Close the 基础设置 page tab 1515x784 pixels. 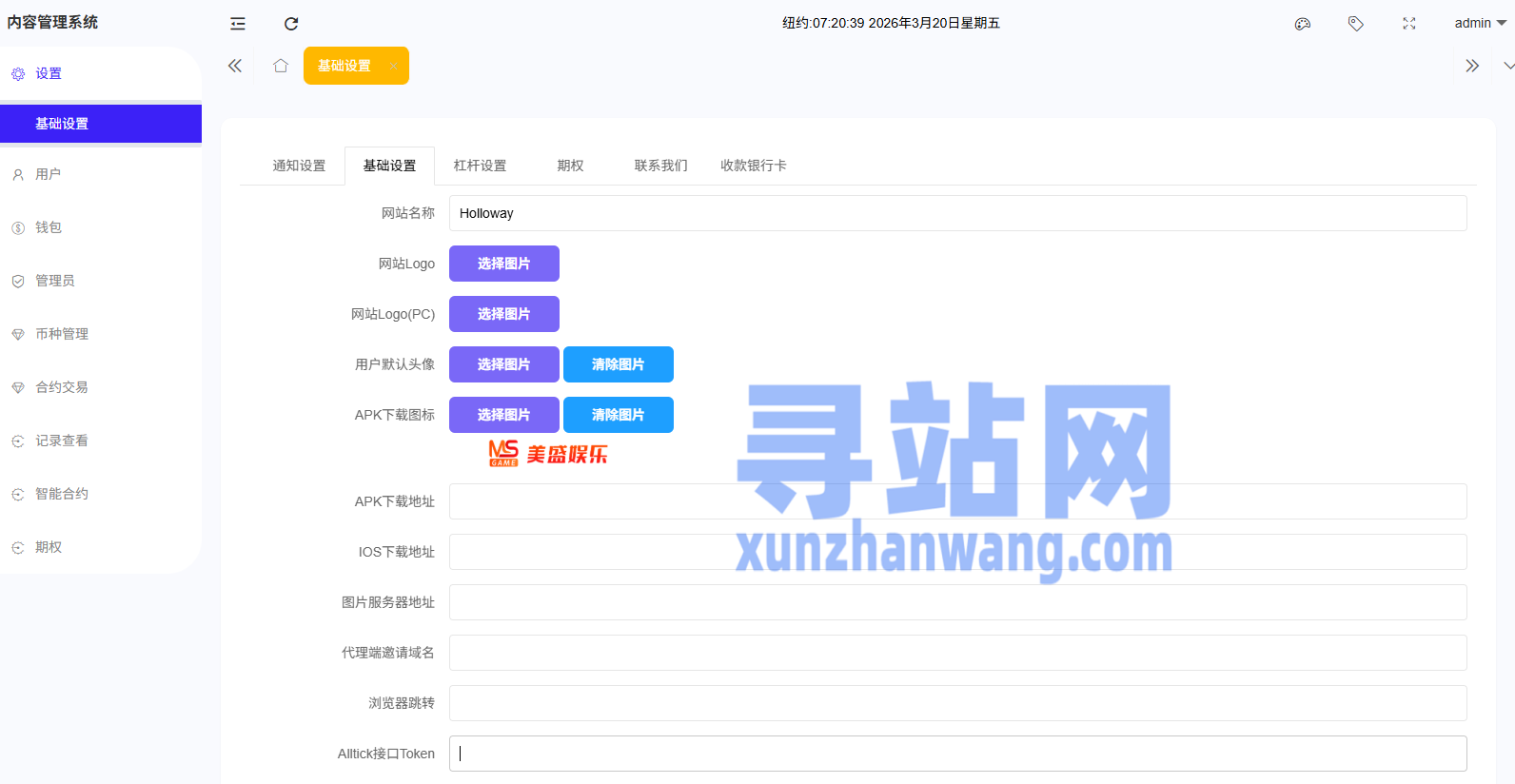point(393,66)
